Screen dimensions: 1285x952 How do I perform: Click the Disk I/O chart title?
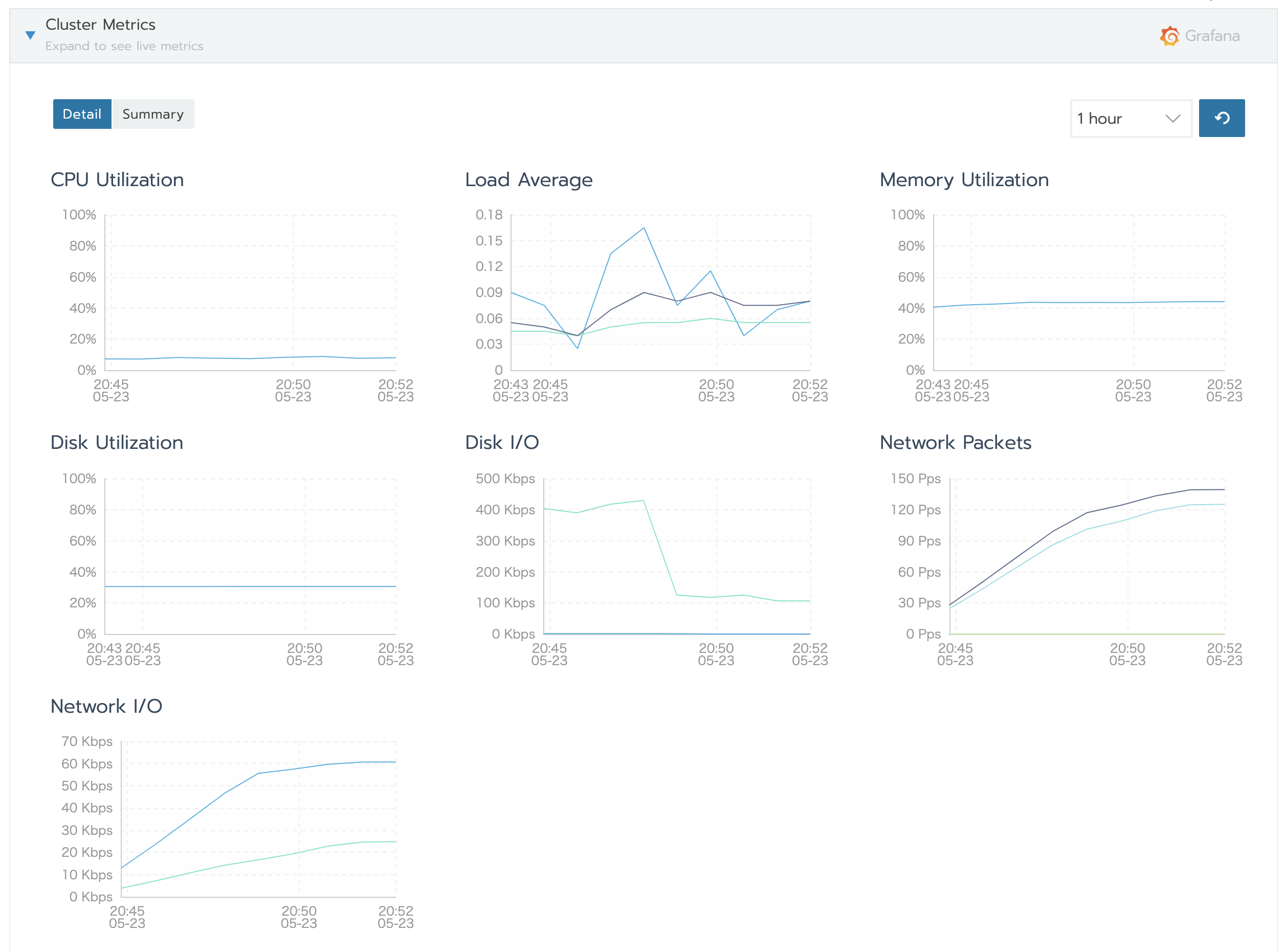tap(501, 443)
